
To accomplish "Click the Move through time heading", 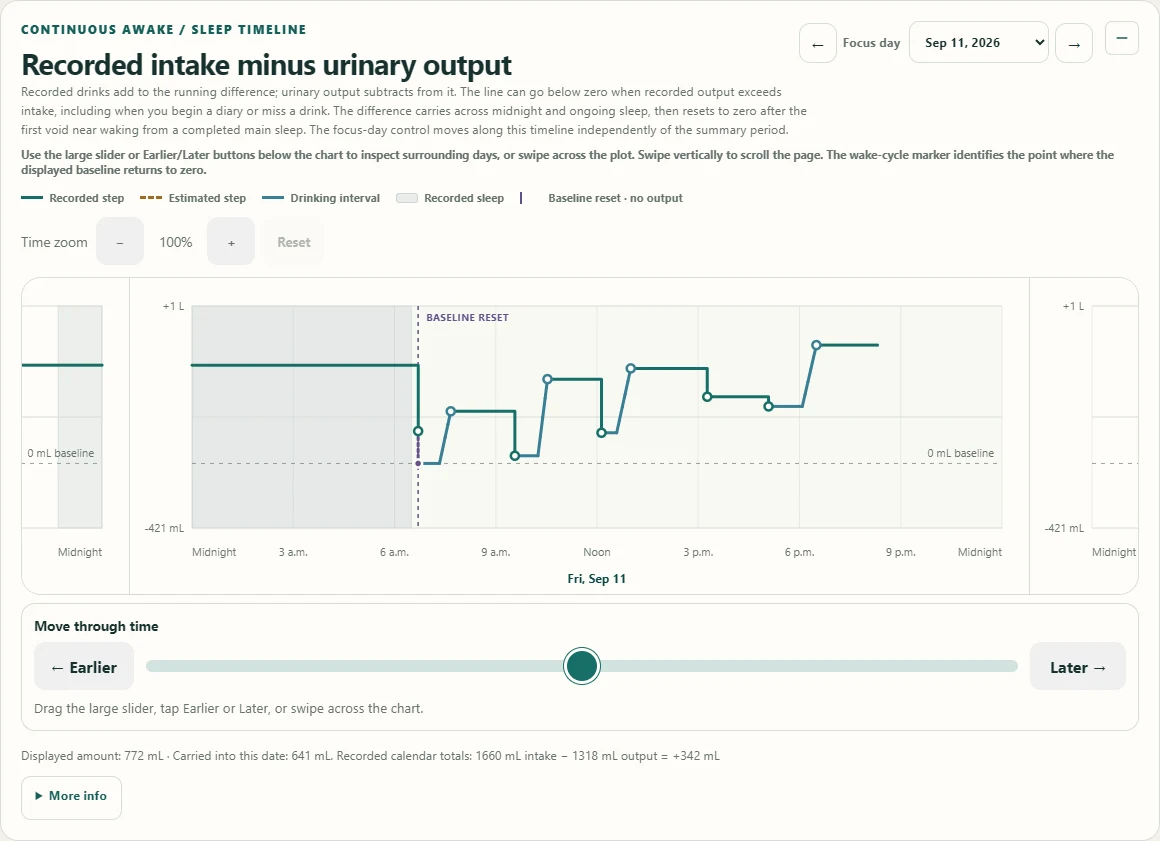I will [x=96, y=626].
